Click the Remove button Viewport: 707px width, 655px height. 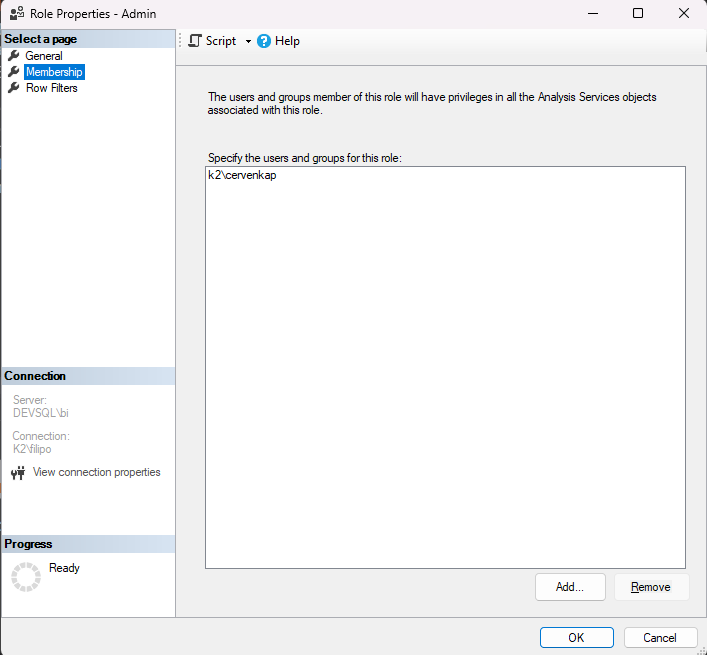(651, 587)
